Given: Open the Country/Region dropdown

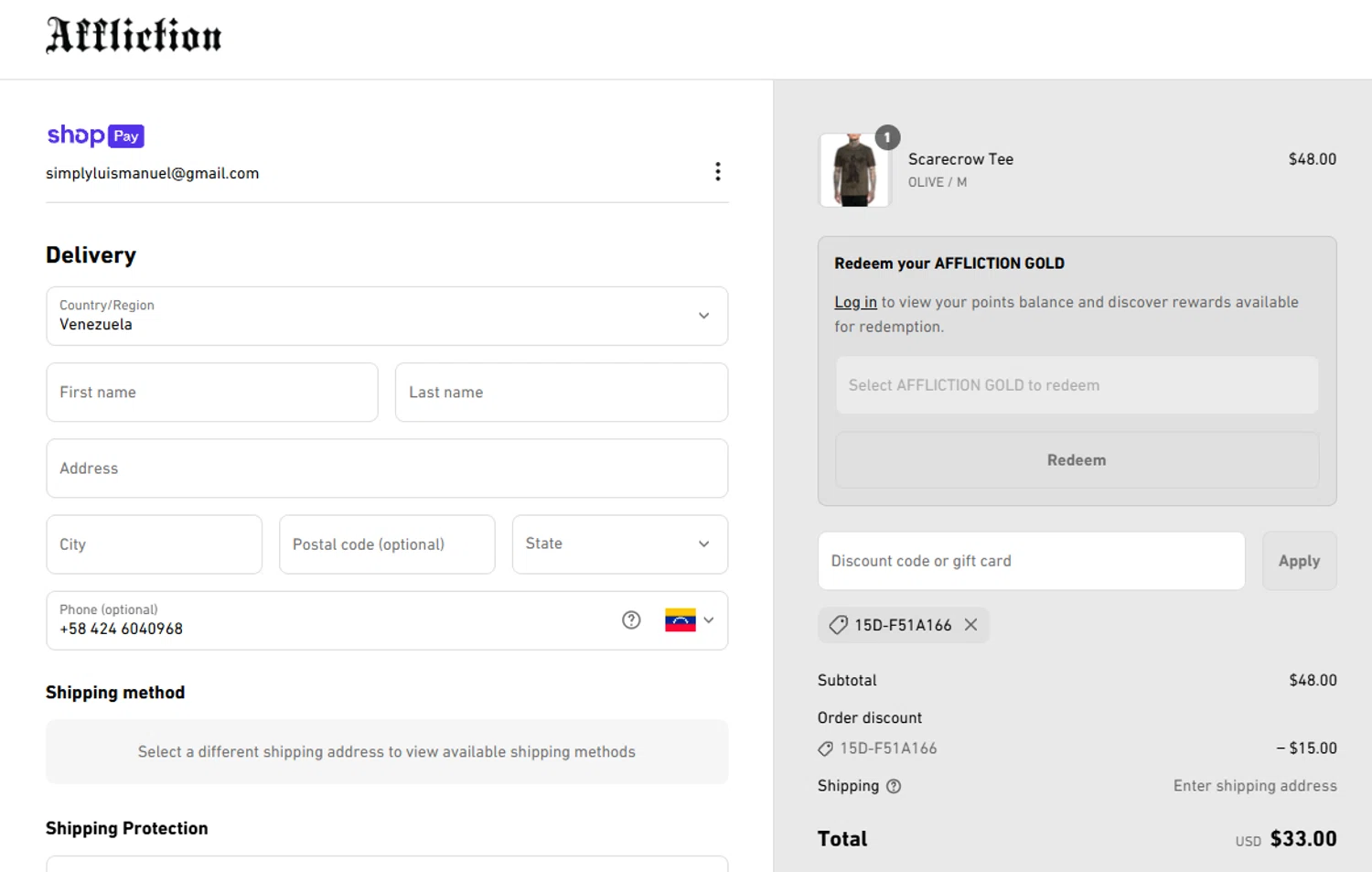Looking at the screenshot, I should 387,316.
